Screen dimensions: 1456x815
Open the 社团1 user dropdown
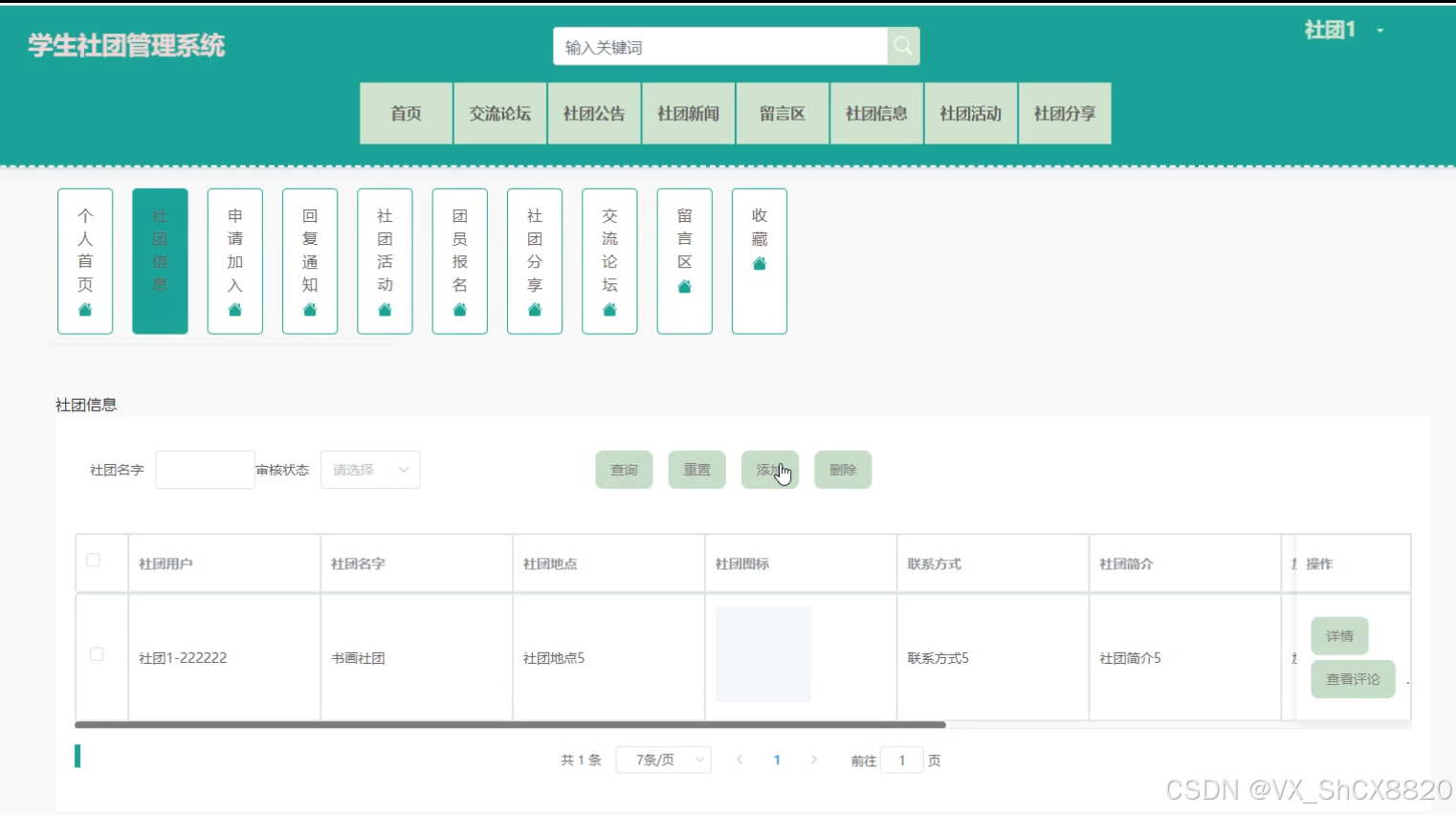point(1344,31)
